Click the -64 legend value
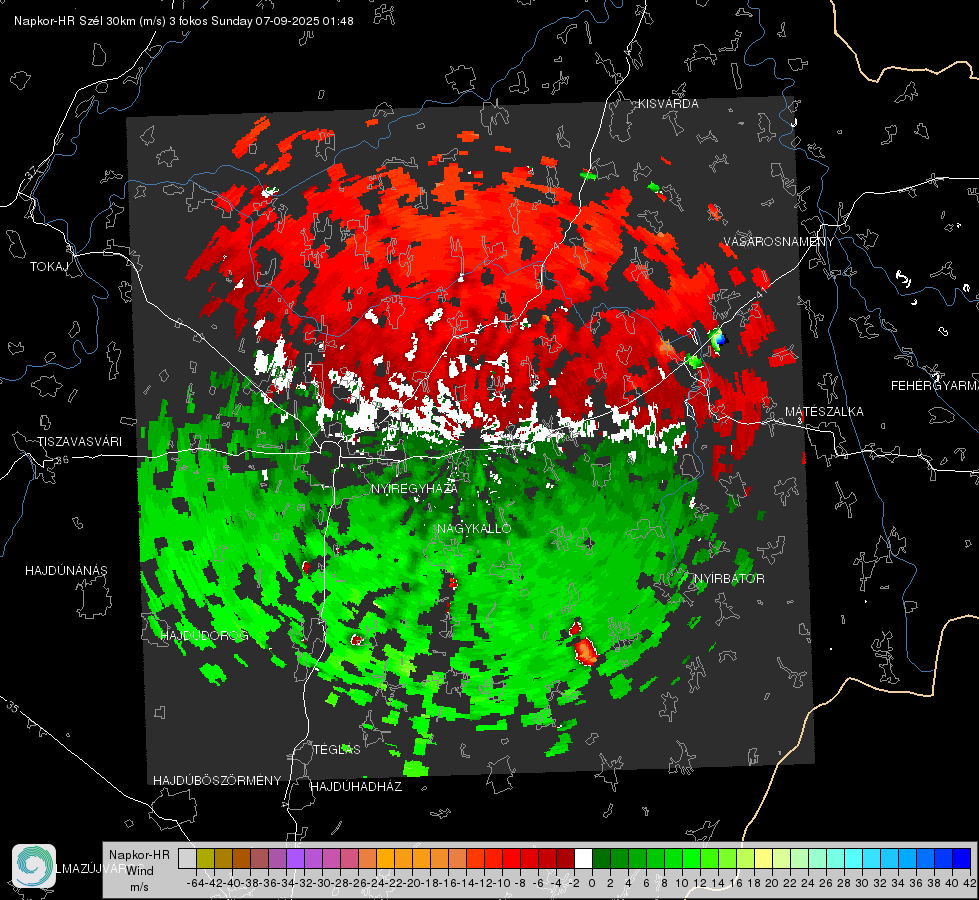This screenshot has width=979, height=900. [x=196, y=883]
